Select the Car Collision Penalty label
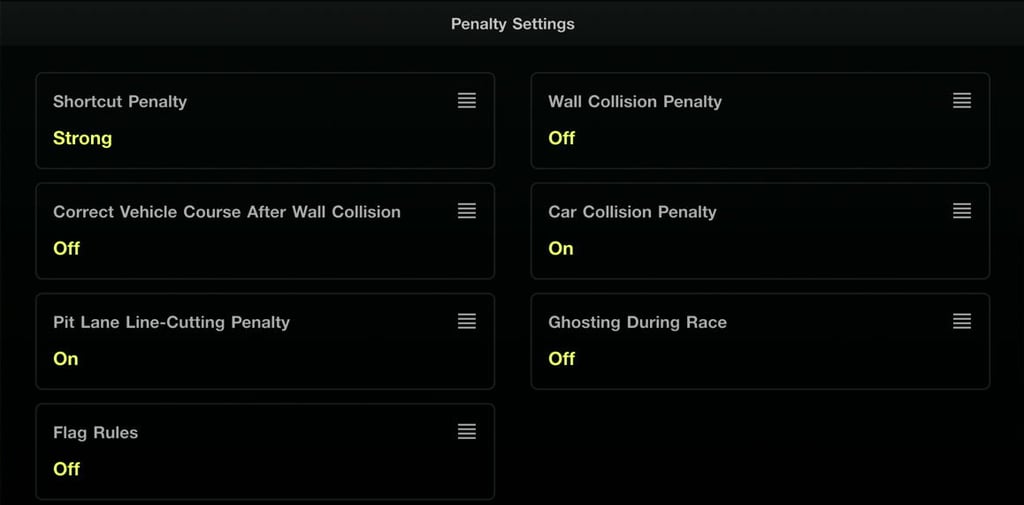Image resolution: width=1024 pixels, height=505 pixels. [x=632, y=212]
